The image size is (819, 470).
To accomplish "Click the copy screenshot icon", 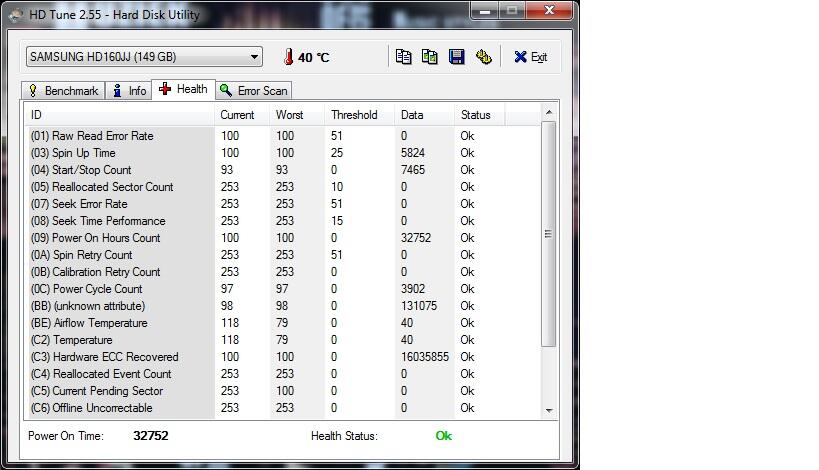I will [x=429, y=57].
